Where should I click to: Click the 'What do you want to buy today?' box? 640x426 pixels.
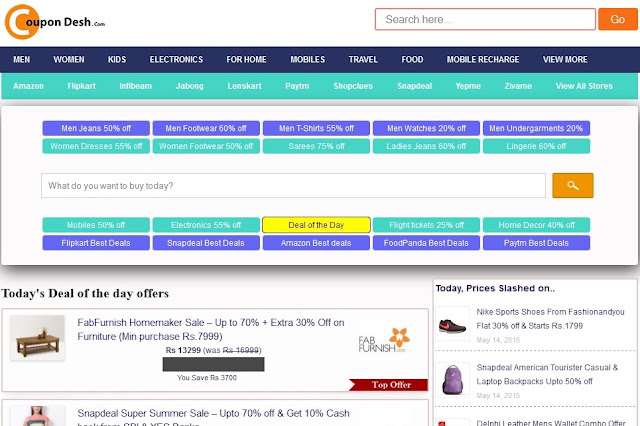(x=293, y=186)
